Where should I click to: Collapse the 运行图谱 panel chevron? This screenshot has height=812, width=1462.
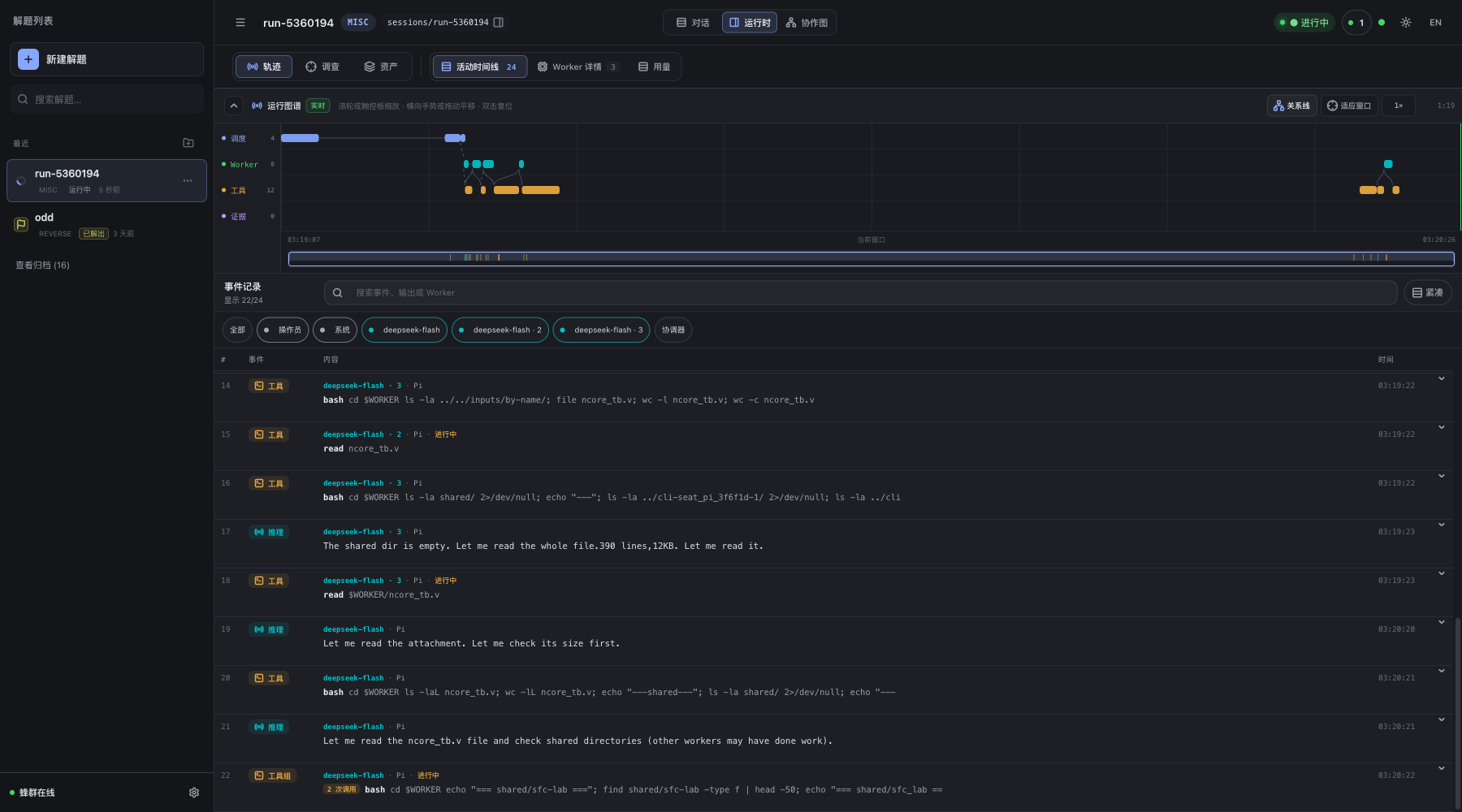[x=234, y=106]
